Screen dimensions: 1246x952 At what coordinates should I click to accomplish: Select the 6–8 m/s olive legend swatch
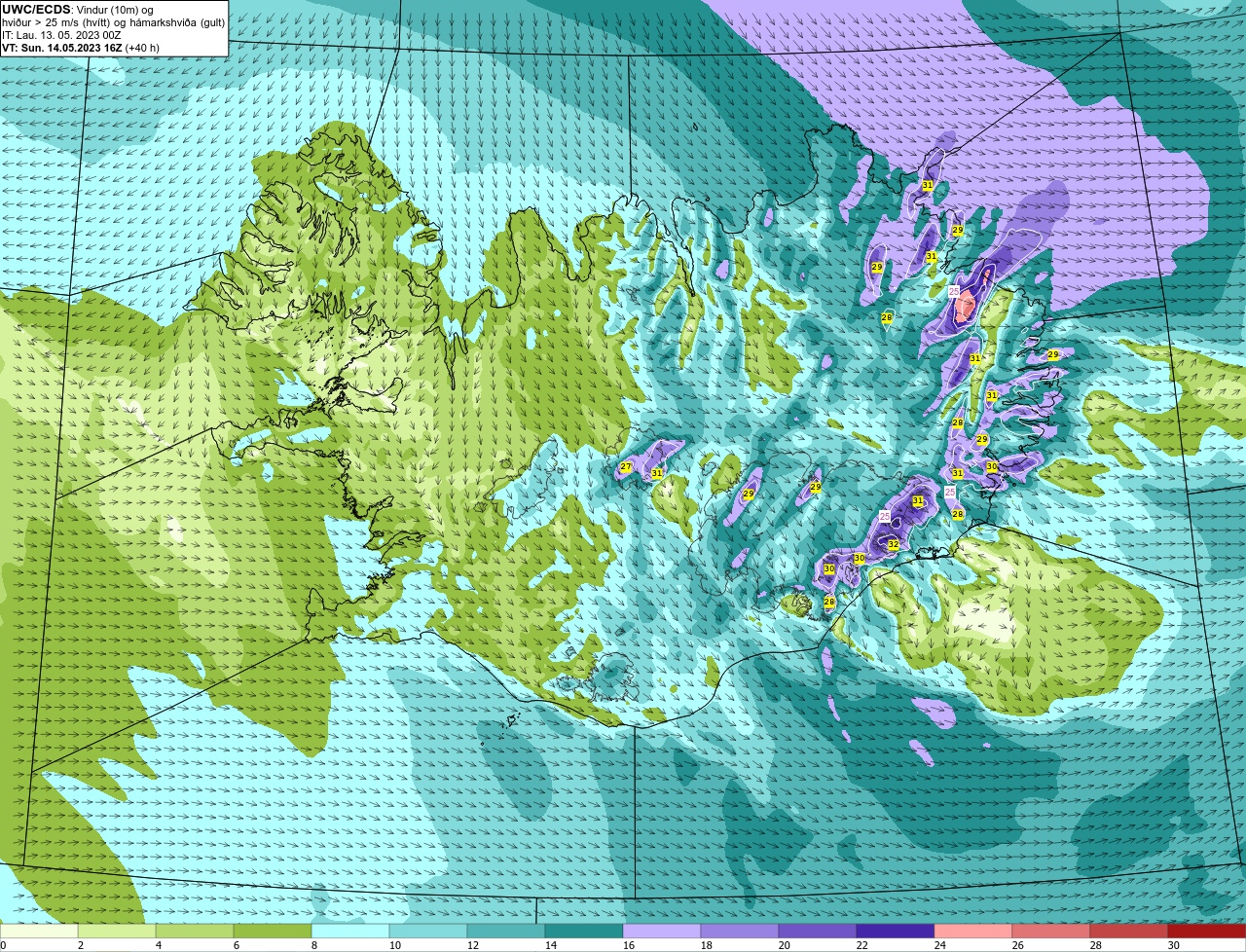(x=273, y=931)
